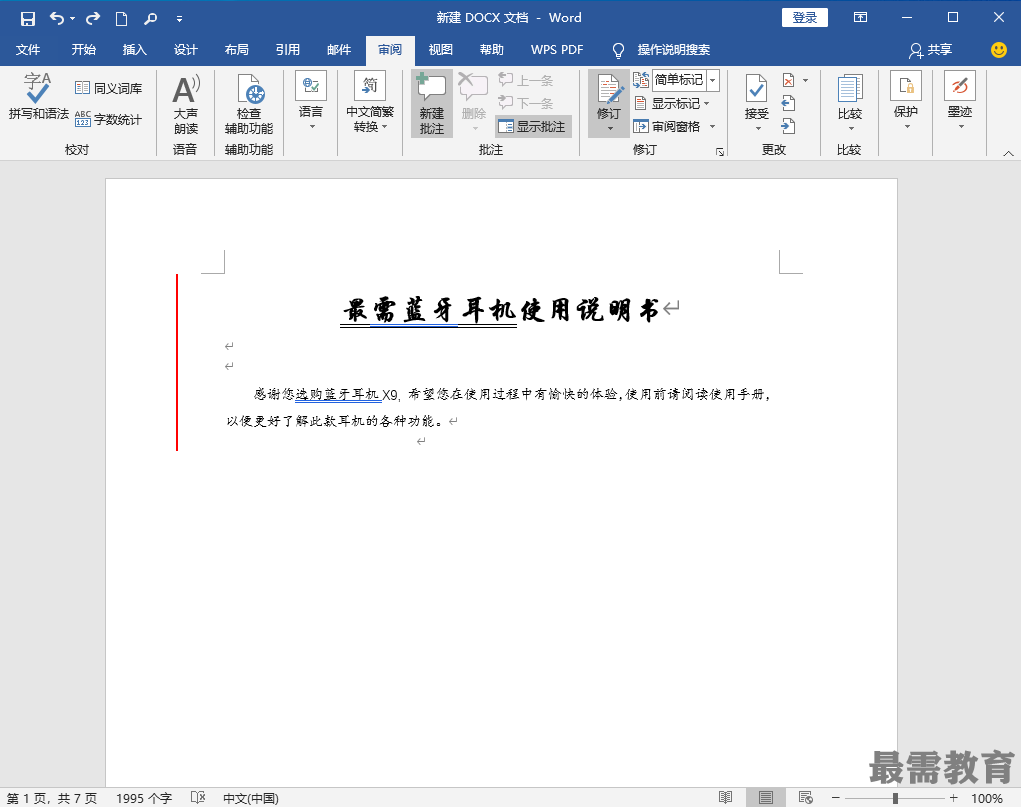The image size is (1021, 807).
Task: Switch to the 视图 tab
Action: point(440,50)
